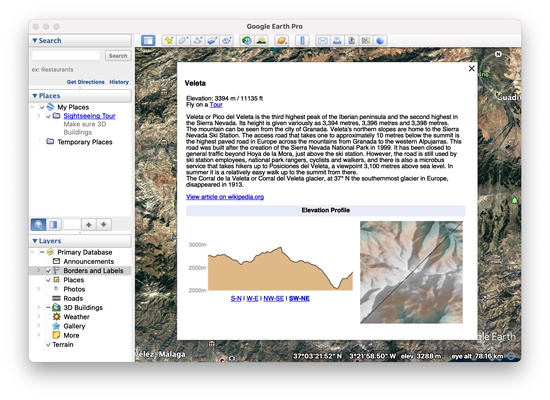Click the Print toolbar icon
The image size is (550, 400).
point(337,41)
